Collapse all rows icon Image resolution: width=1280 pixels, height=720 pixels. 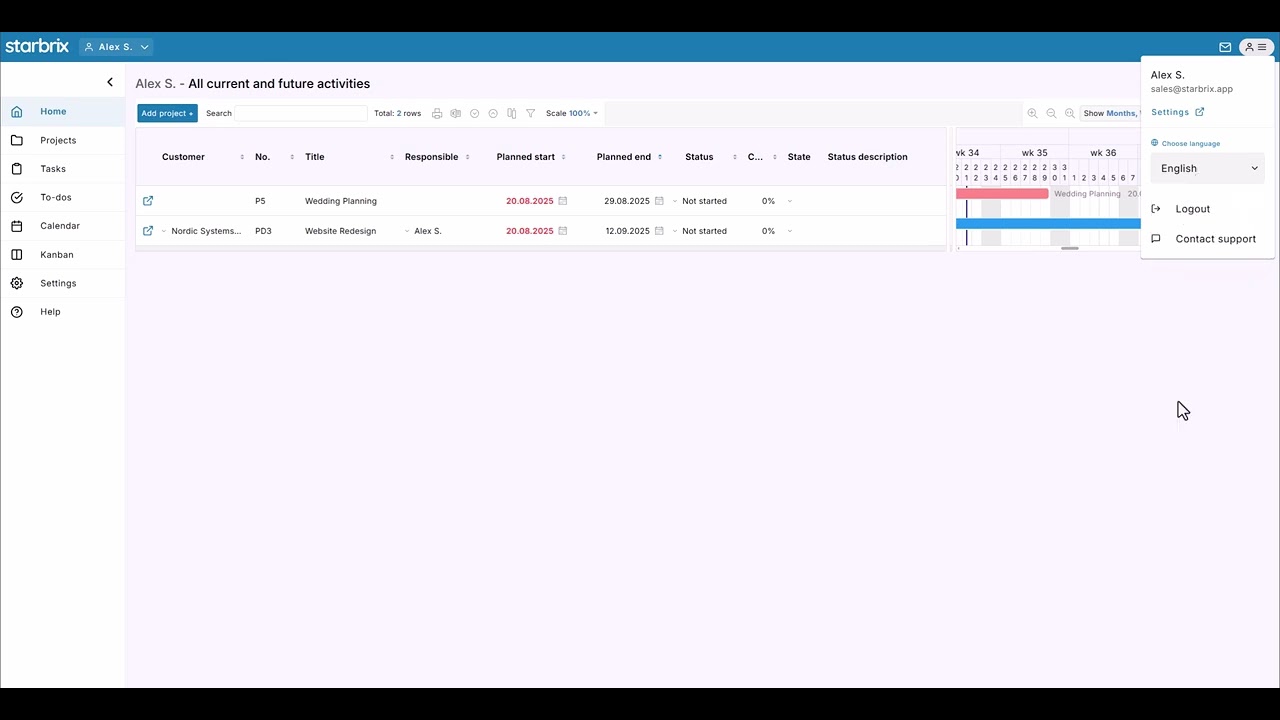(x=493, y=113)
